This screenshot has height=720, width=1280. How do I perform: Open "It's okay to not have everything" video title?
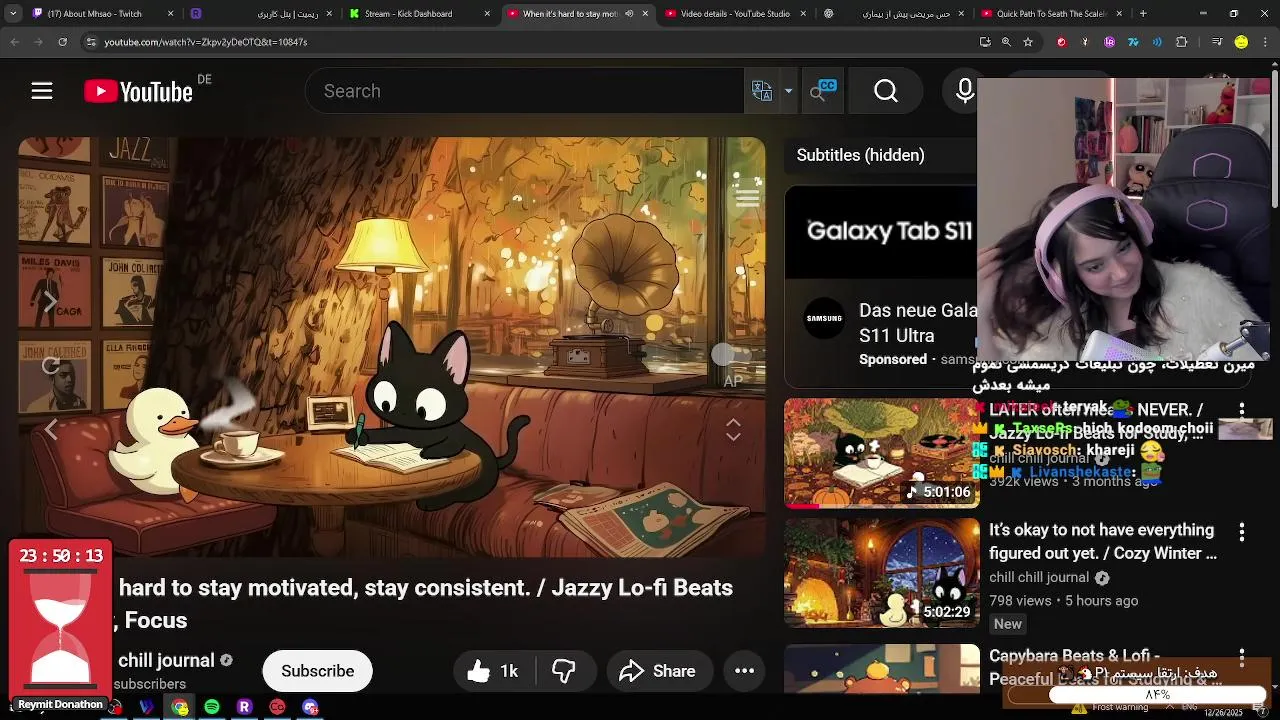tap(1103, 541)
